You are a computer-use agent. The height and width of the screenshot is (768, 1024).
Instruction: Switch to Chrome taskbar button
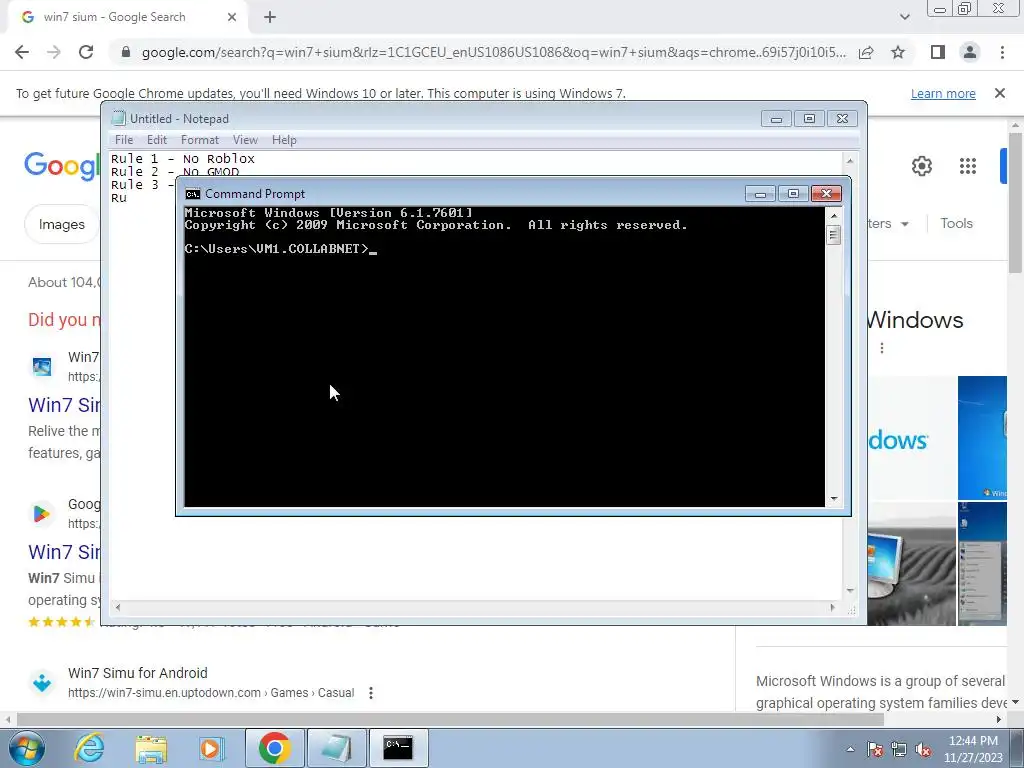point(274,748)
